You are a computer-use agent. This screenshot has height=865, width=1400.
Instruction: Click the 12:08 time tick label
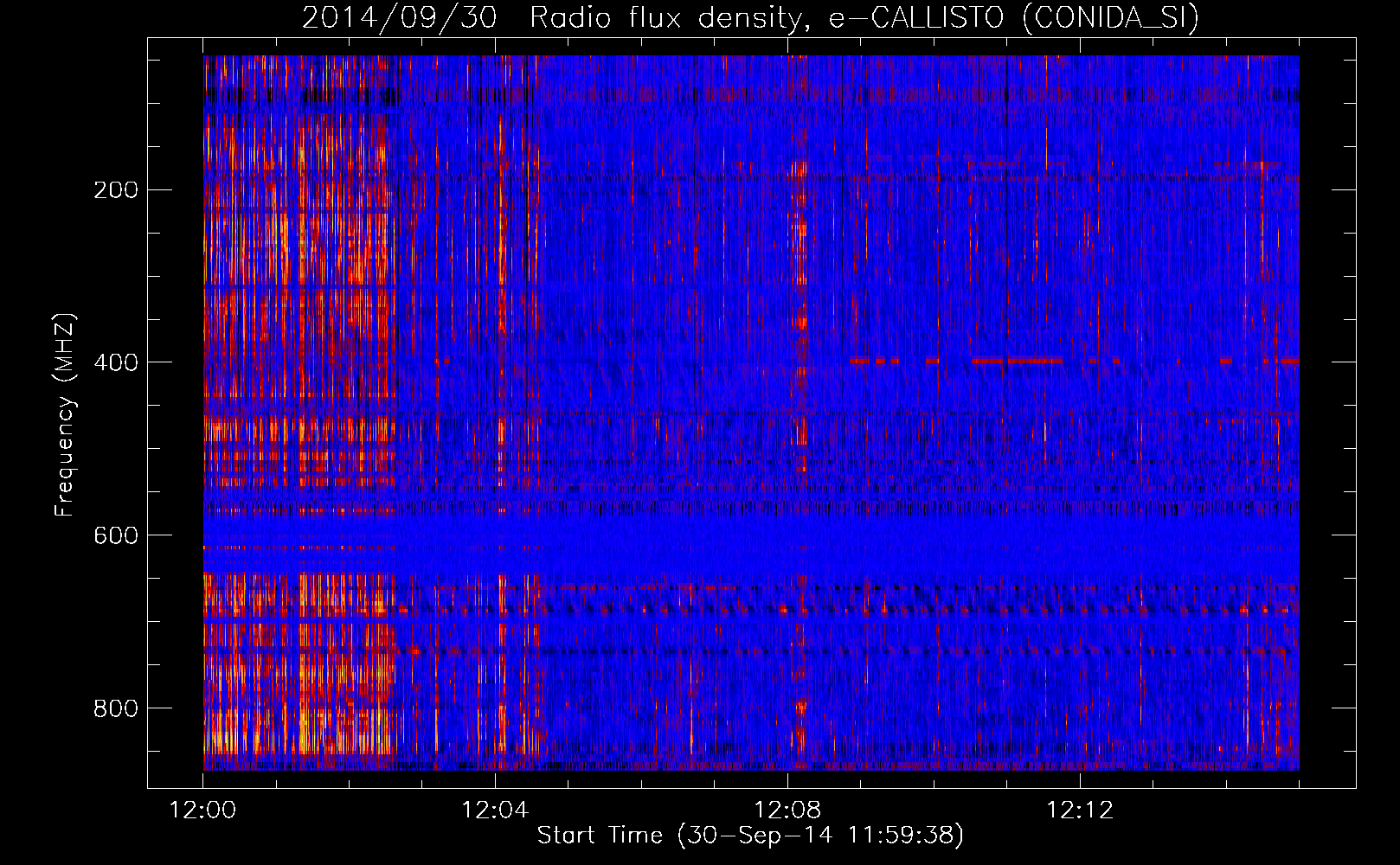point(787,811)
